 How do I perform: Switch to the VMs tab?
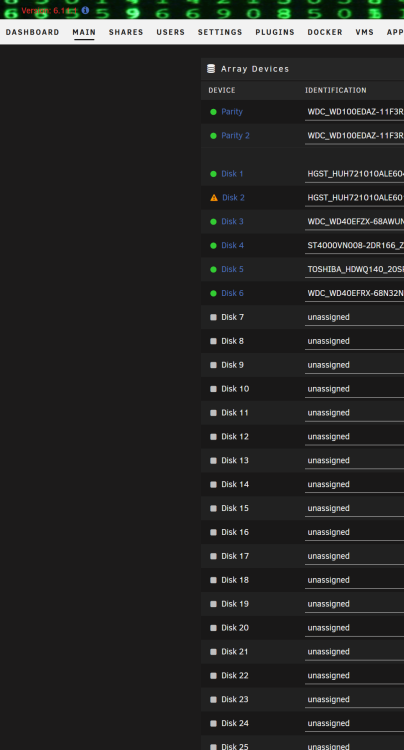[x=365, y=32]
